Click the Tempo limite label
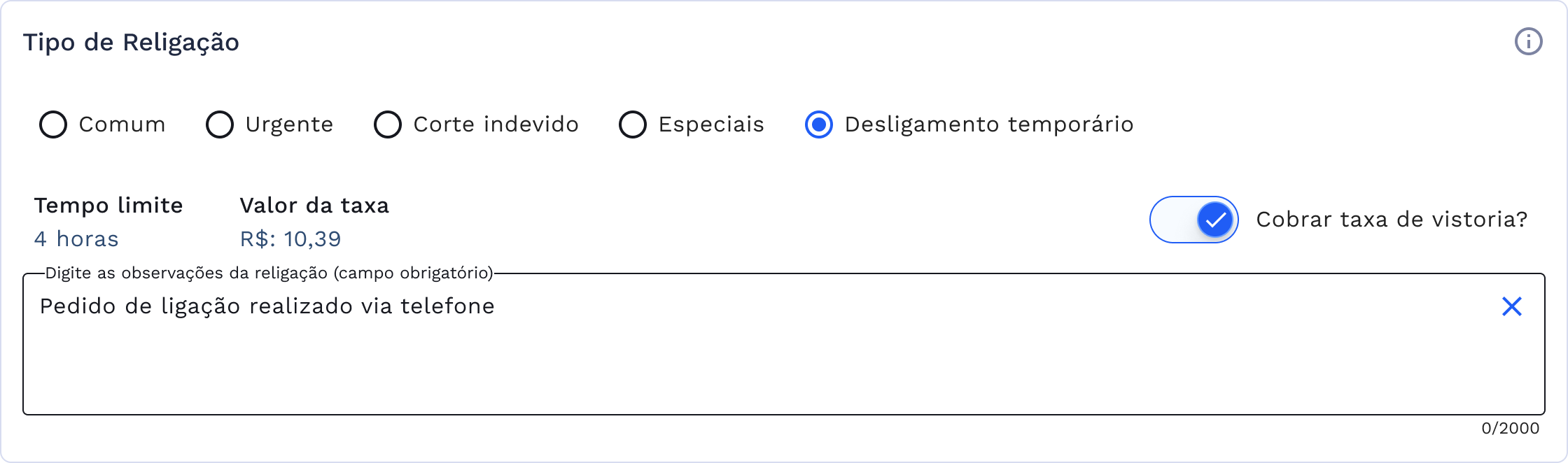Image resolution: width=1568 pixels, height=463 pixels. pyautogui.click(x=108, y=206)
